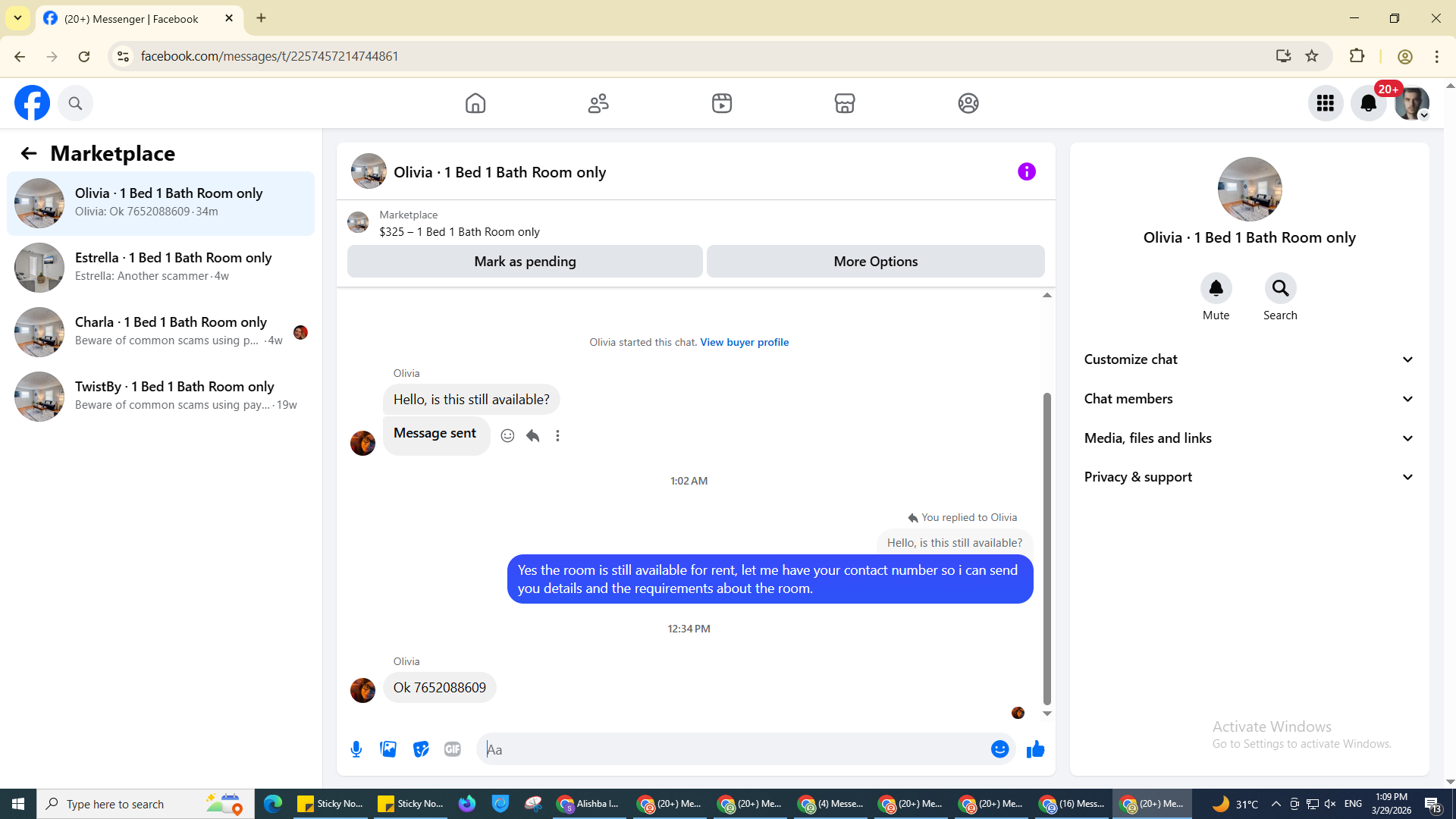This screenshot has height=819, width=1456.
Task: Click the quoted 'Hello, is this still available?' reply
Action: pyautogui.click(x=954, y=543)
